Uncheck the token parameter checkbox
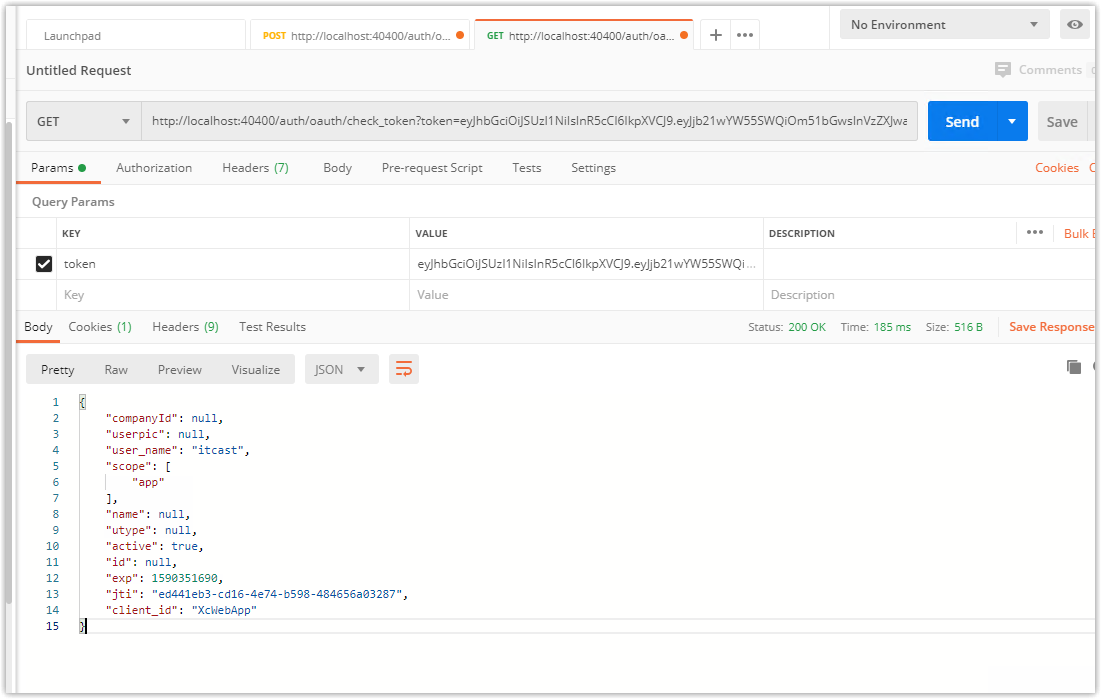Screen dimensions: 1101x699 click(44, 264)
